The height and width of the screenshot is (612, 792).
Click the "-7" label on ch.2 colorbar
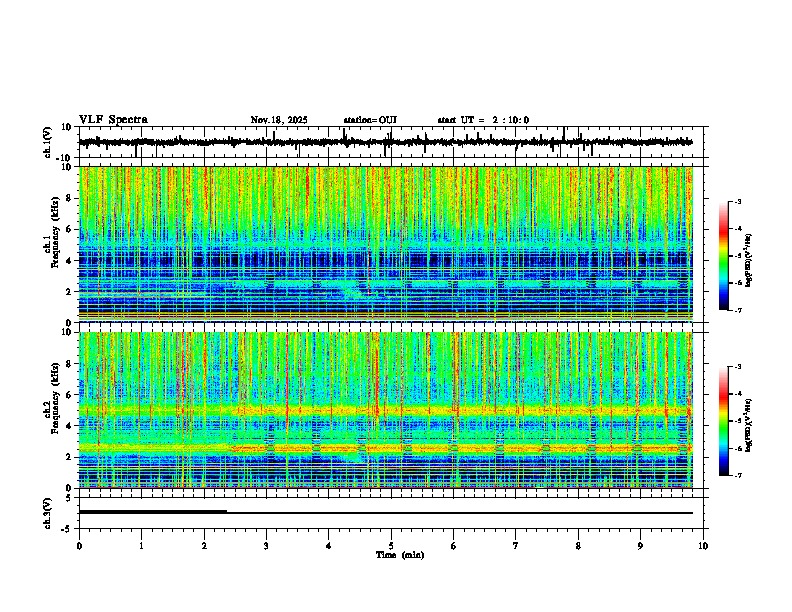pos(737,475)
